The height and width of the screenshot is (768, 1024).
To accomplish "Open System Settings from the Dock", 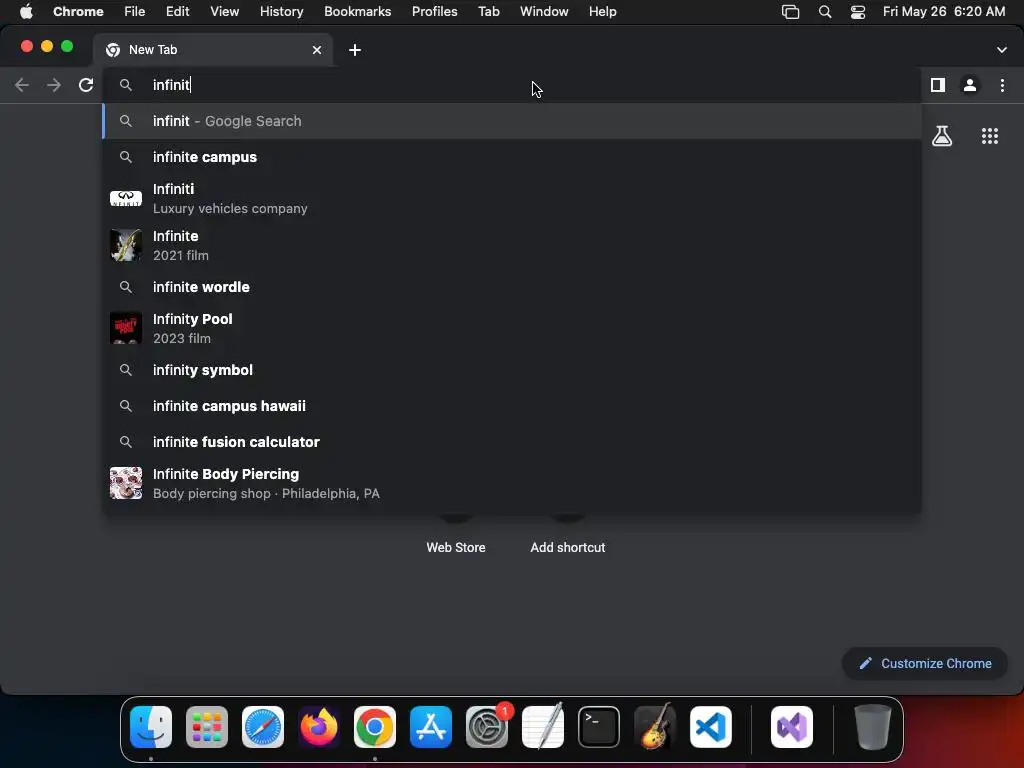I will click(487, 727).
